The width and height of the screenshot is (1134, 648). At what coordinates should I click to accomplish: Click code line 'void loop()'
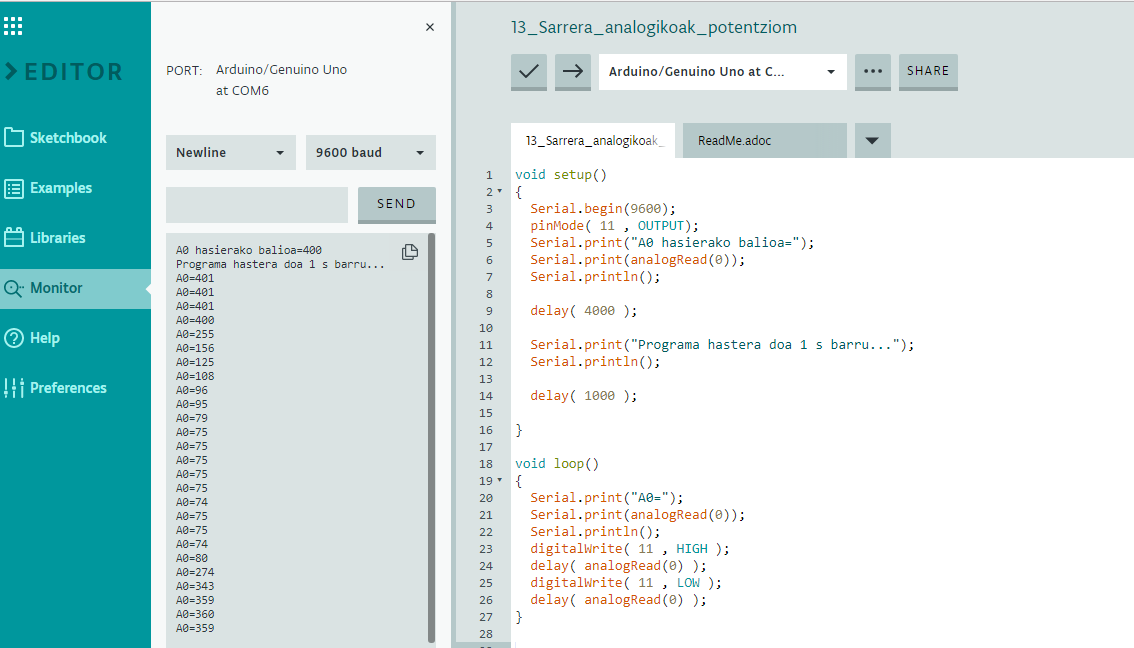pyautogui.click(x=557, y=464)
